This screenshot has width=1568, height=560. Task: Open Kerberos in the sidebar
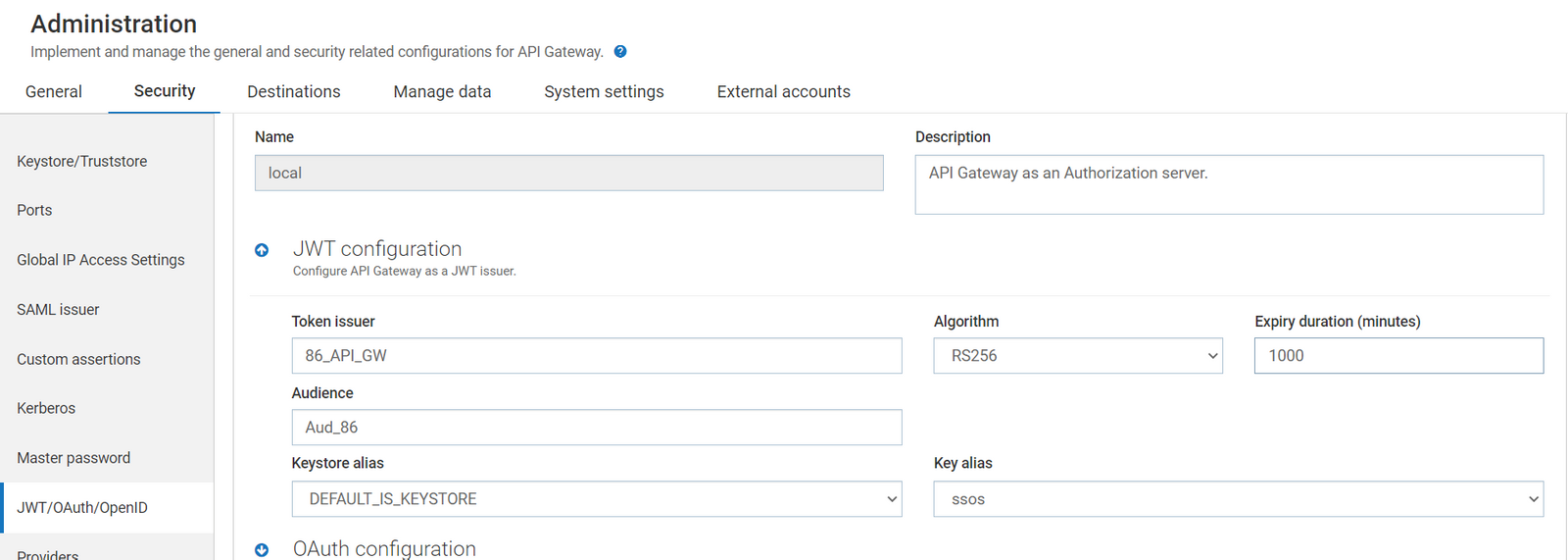point(46,408)
